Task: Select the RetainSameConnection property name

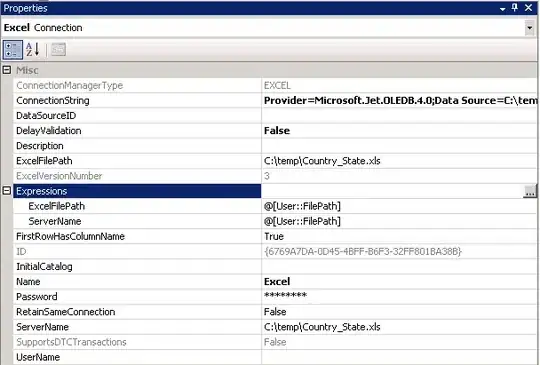Action: point(65,312)
